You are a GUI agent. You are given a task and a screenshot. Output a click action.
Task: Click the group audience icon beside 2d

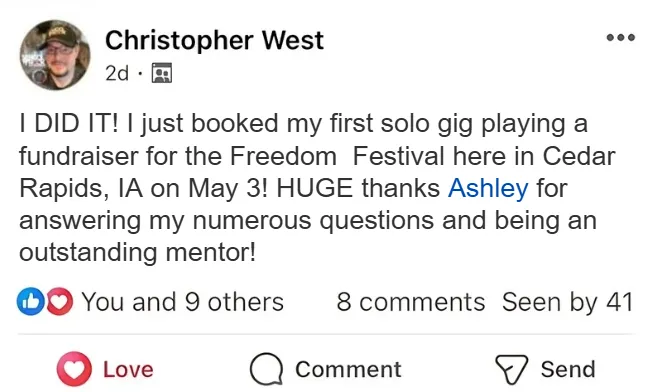162,73
